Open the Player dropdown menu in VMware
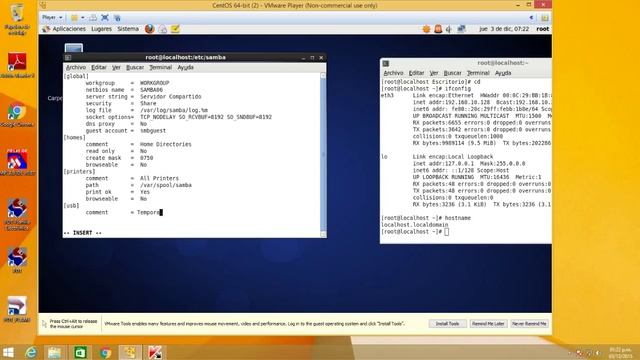 (x=52, y=18)
